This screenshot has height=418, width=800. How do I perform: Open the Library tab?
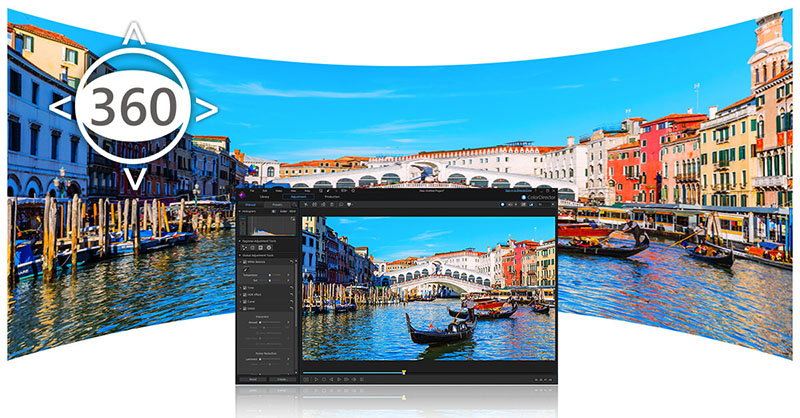[x=264, y=196]
